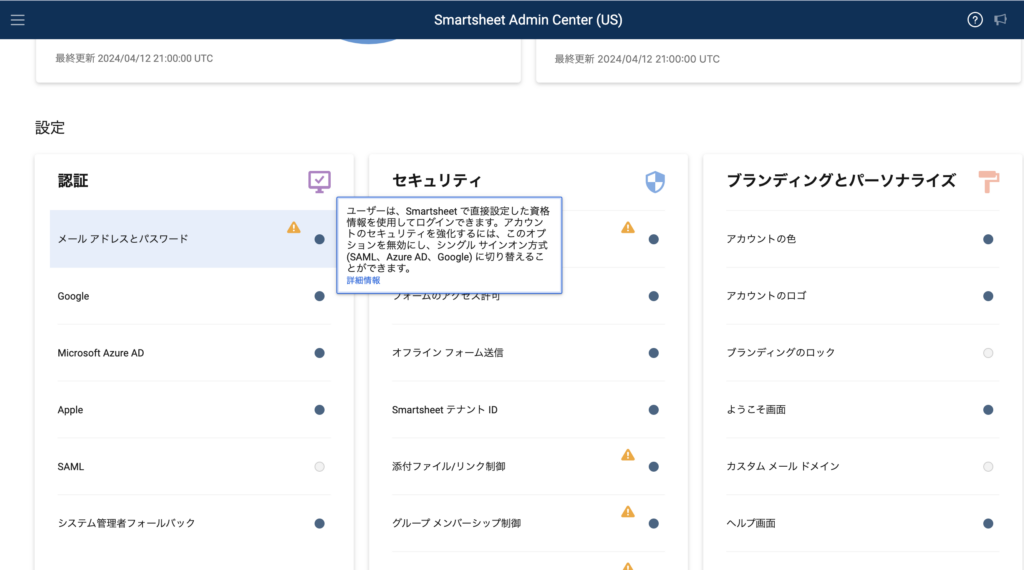The width and height of the screenshot is (1024, 570).
Task: Toggle the フォームのアクセス許可 status dot
Action: 653,296
